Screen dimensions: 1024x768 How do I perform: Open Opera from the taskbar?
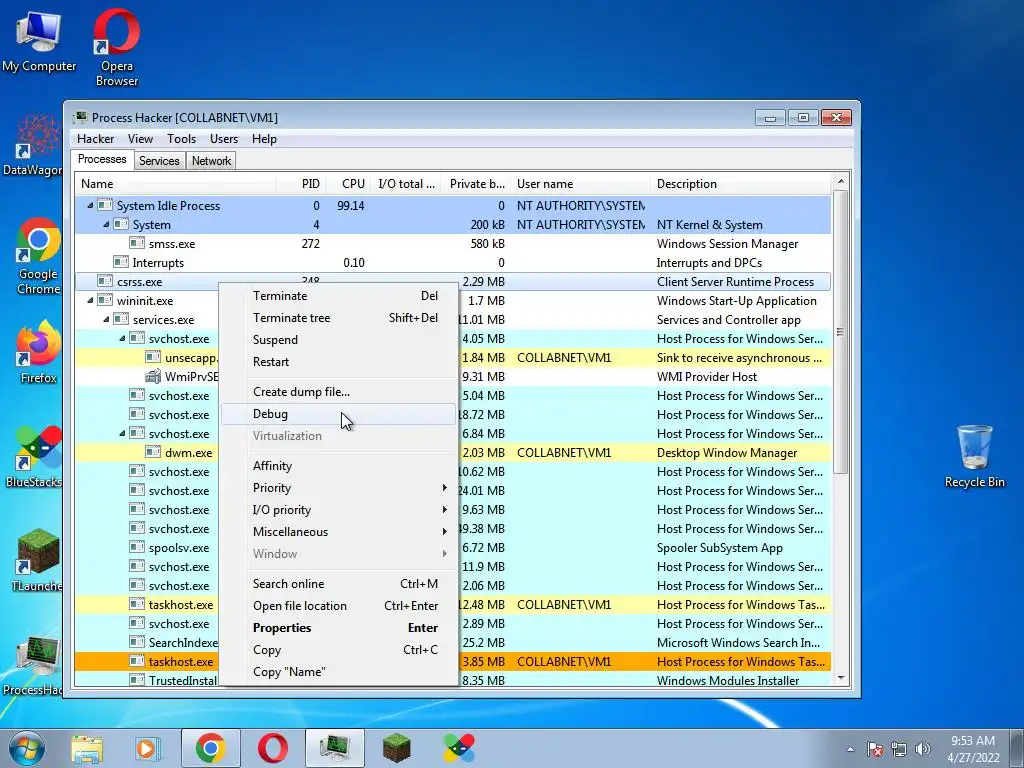[272, 748]
